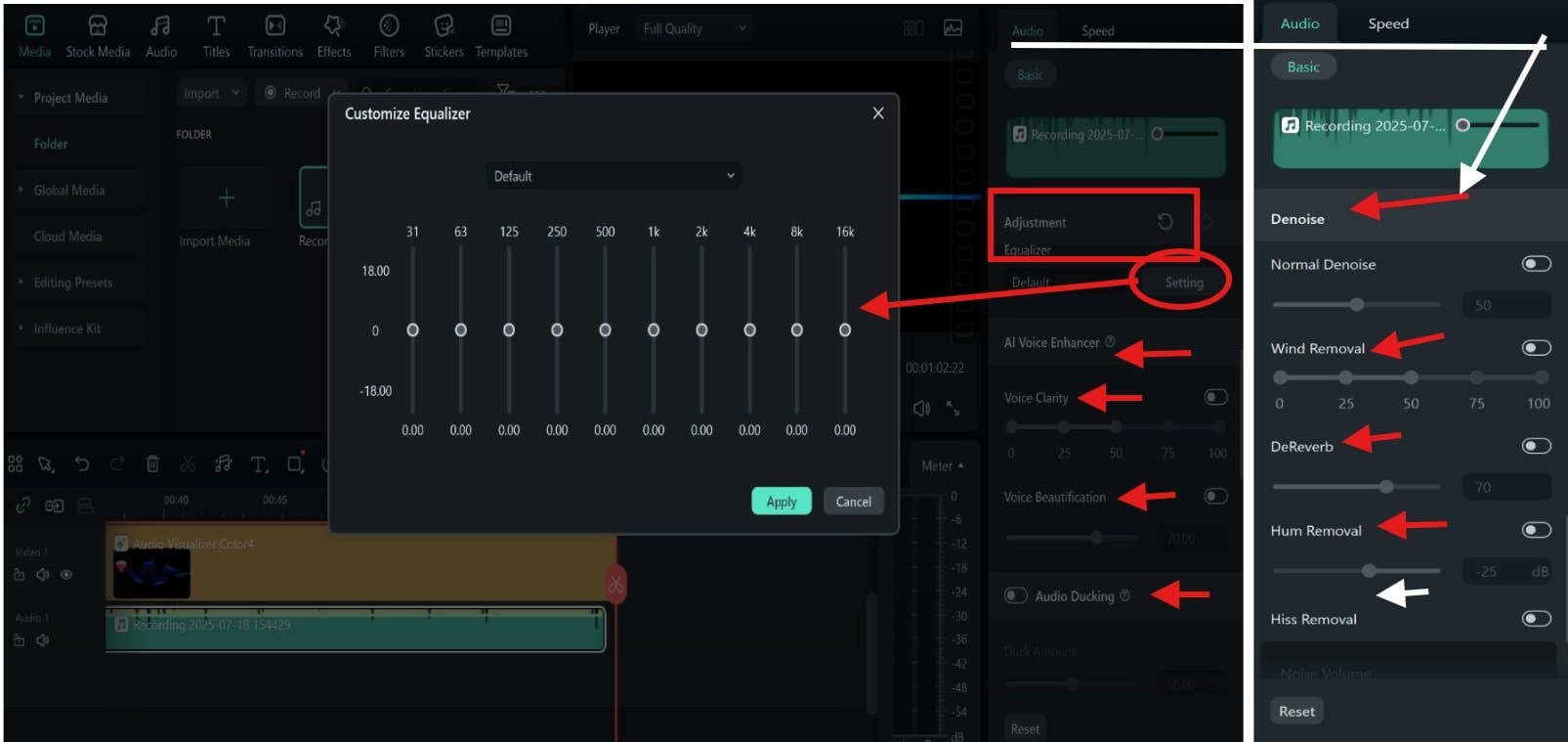Open the equalizer preset Default dropdown

click(614, 176)
